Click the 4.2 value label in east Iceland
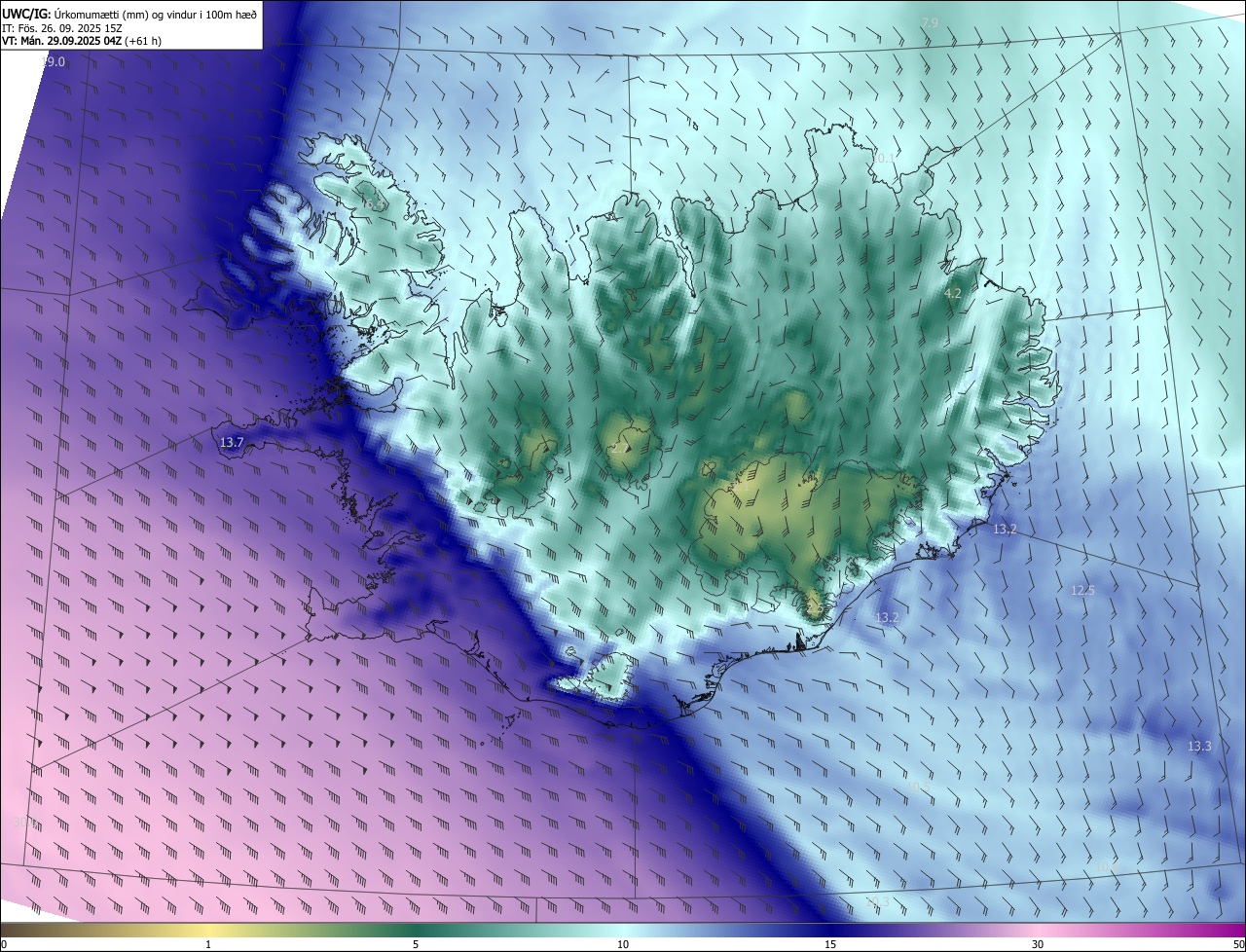This screenshot has height=952, width=1246. [953, 293]
